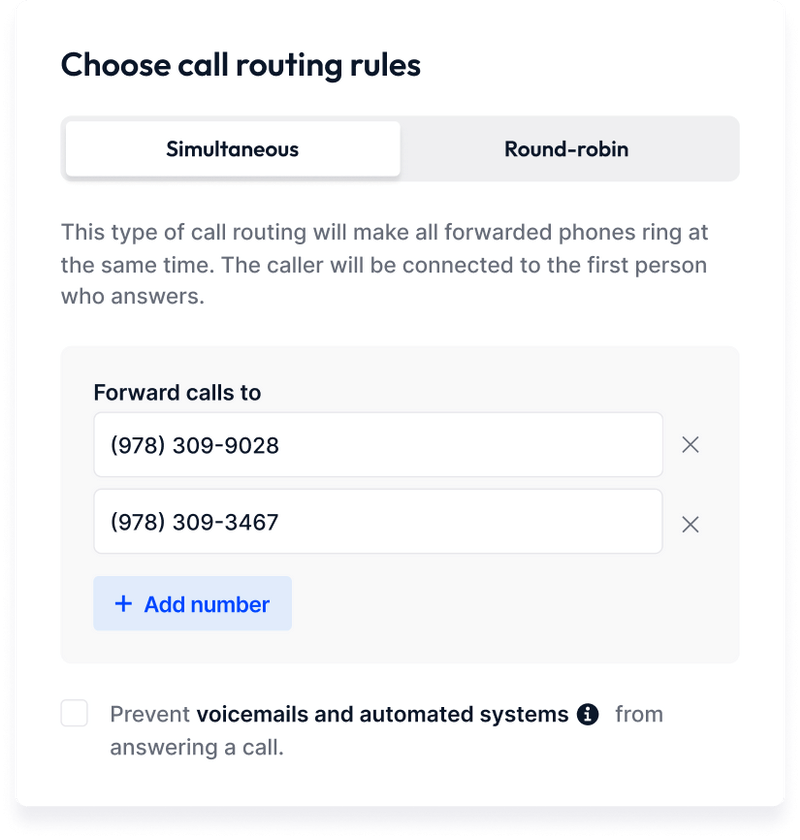Viewport: 800px width, 840px height.
Task: Click the plus icon on Add number
Action: point(123,604)
